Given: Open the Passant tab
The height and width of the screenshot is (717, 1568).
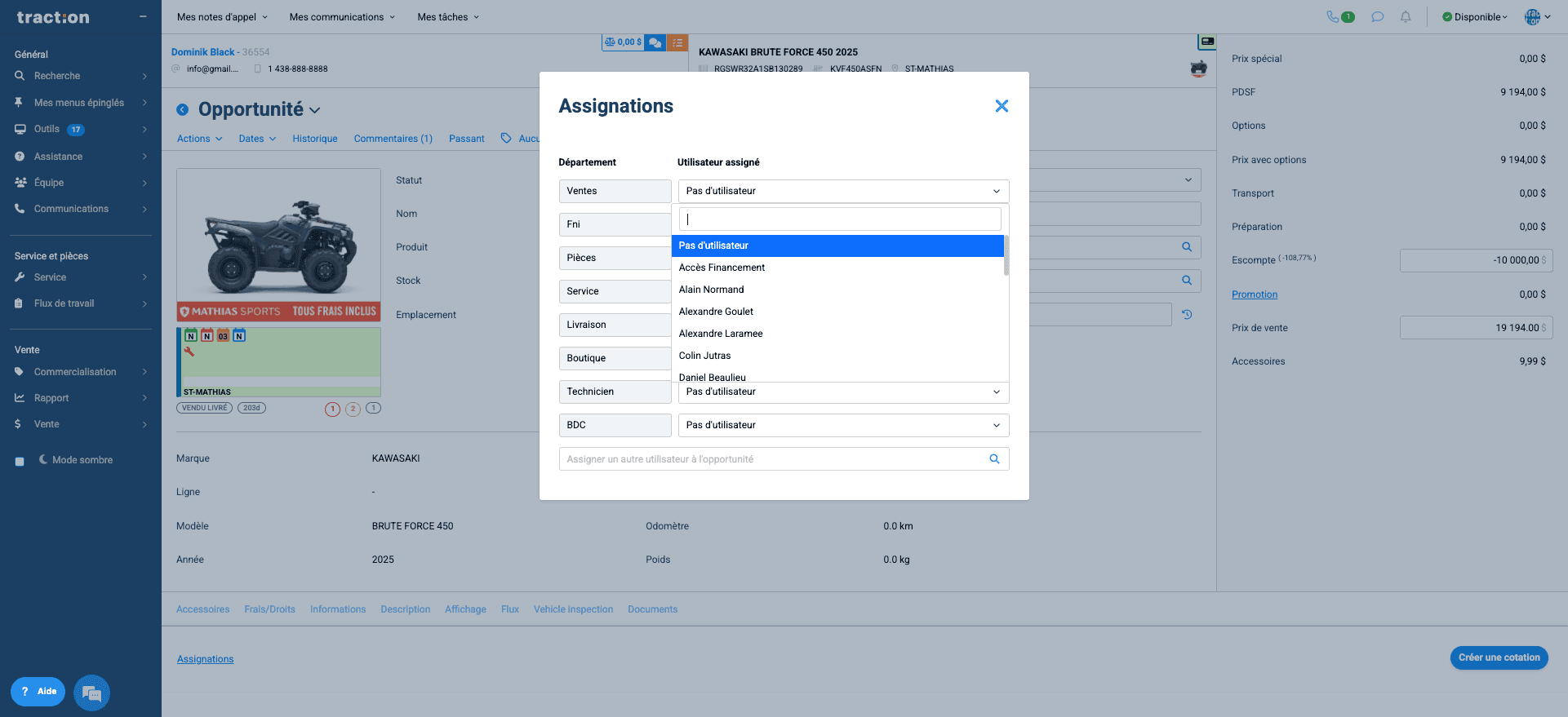Looking at the screenshot, I should click(467, 139).
